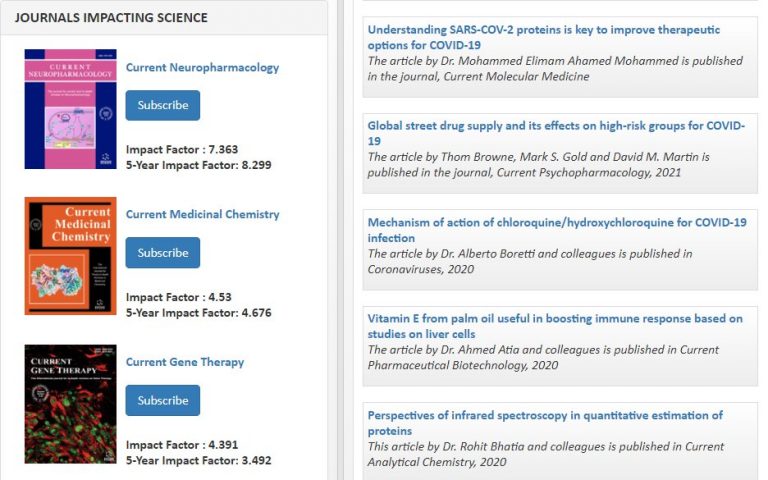Click the Dr. Rohit Bhatia article description
The image size is (768, 480).
pos(545,454)
